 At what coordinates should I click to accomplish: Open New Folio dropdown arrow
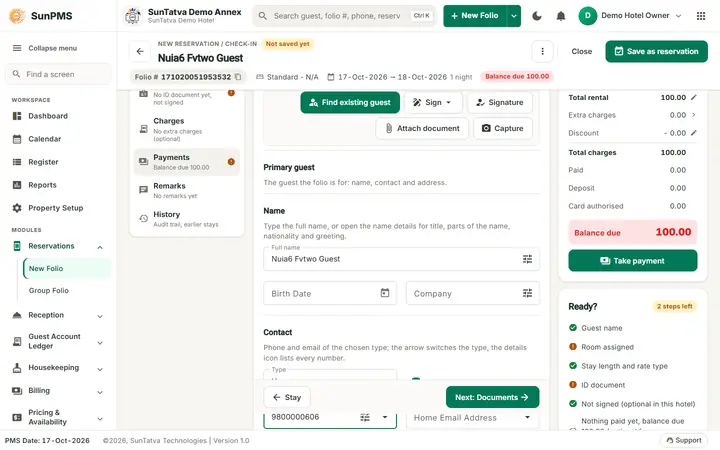[x=514, y=16]
